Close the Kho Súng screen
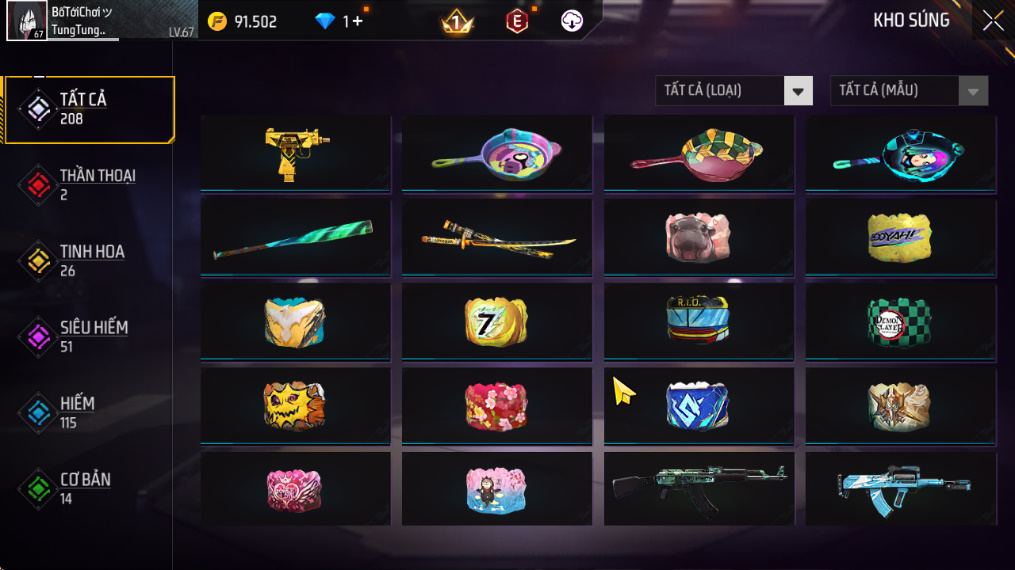Viewport: 1015px width, 570px height. [993, 21]
